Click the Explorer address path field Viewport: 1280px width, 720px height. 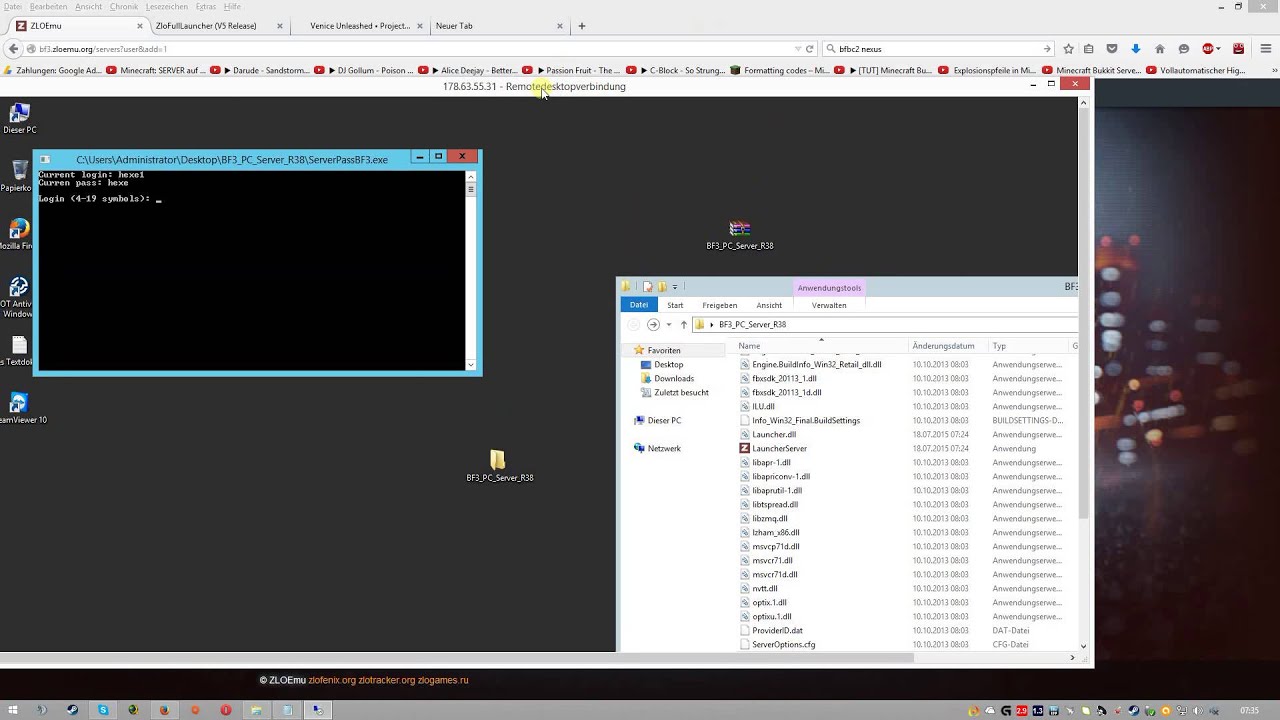point(885,324)
